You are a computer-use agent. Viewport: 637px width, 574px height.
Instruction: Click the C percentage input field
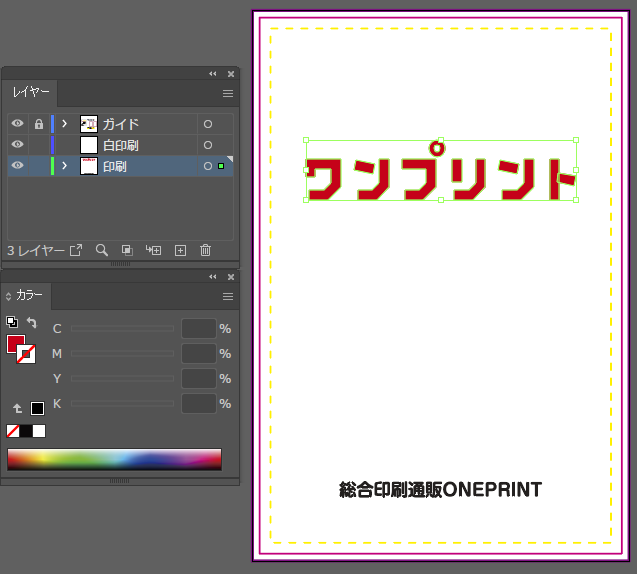(x=198, y=328)
